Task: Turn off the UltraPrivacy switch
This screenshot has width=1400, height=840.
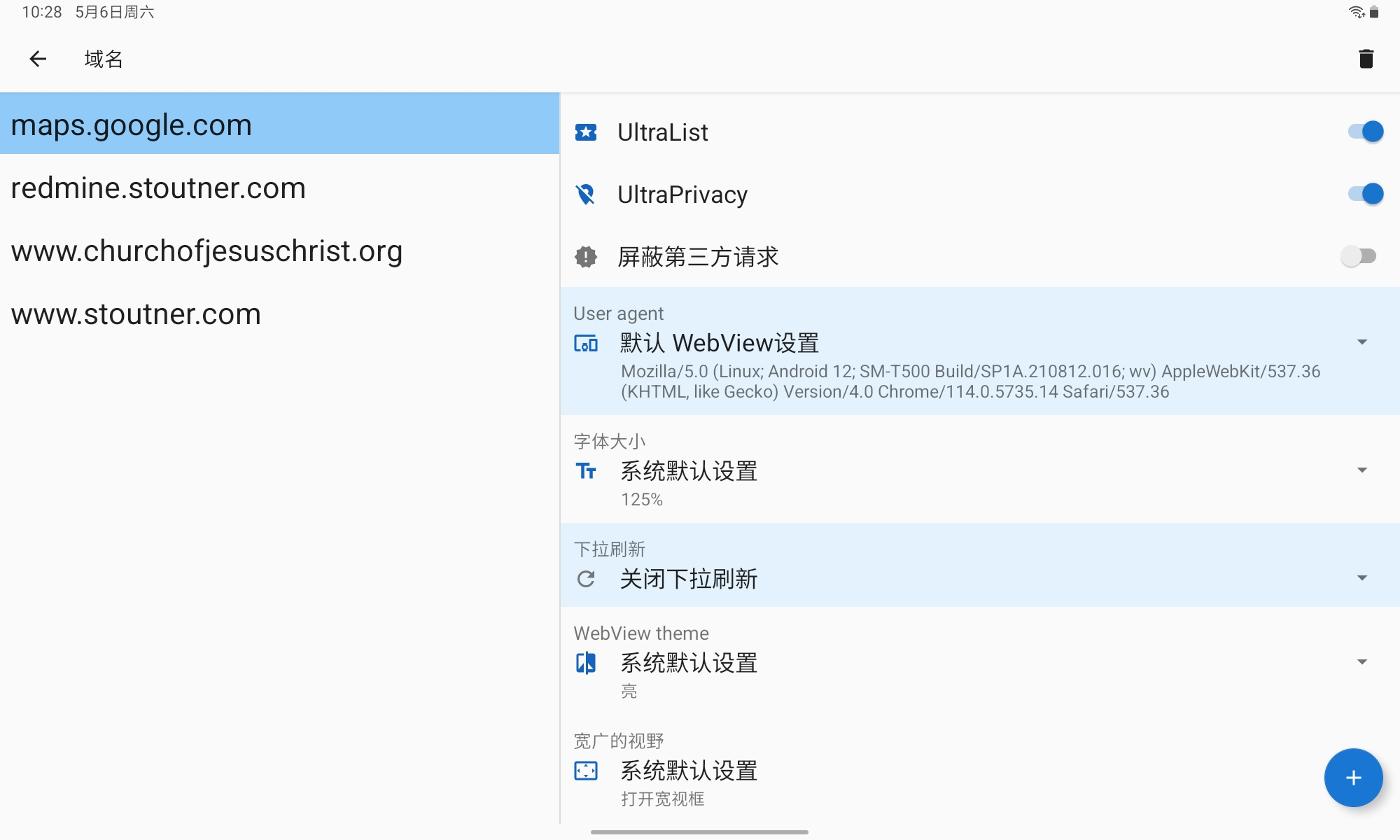Action: point(1365,194)
